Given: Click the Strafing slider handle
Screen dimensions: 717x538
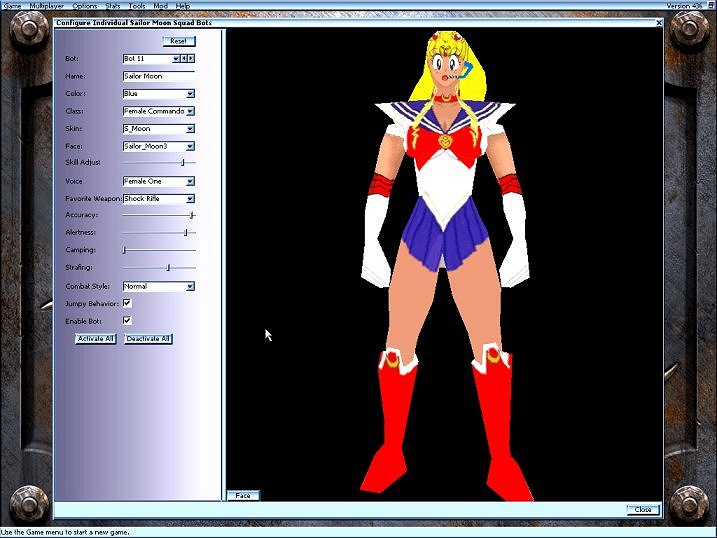Looking at the screenshot, I should point(168,267).
